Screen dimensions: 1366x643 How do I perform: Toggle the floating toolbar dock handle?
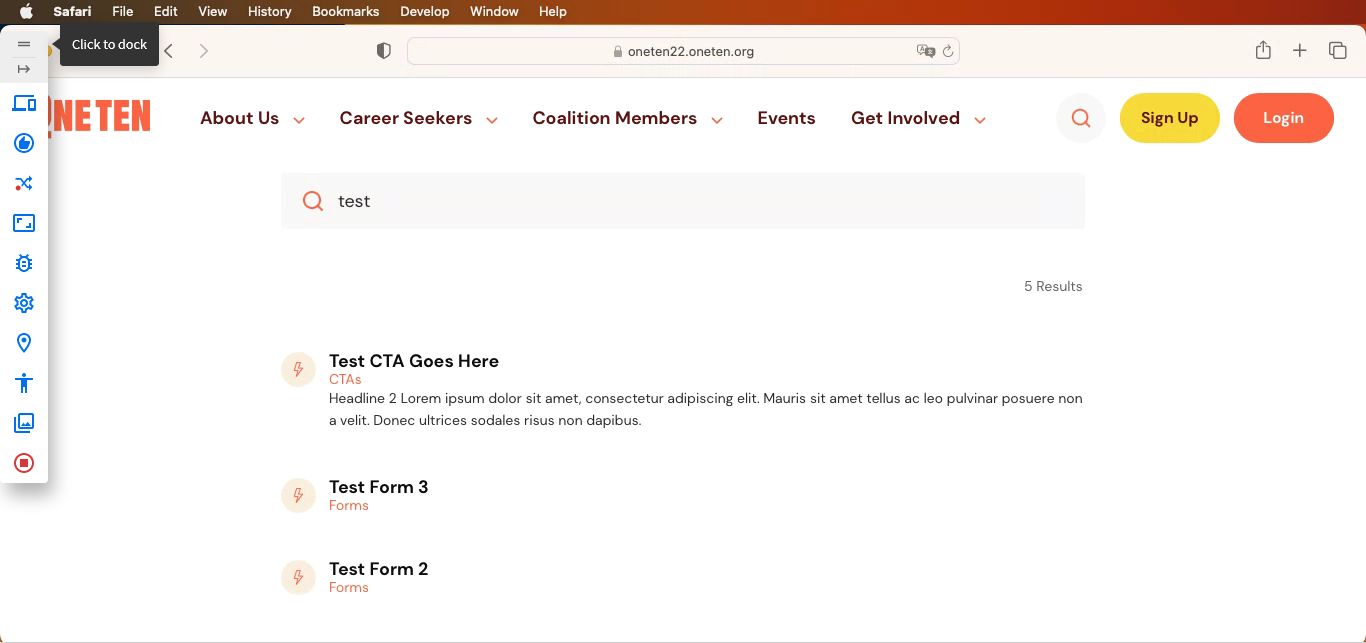(x=24, y=44)
